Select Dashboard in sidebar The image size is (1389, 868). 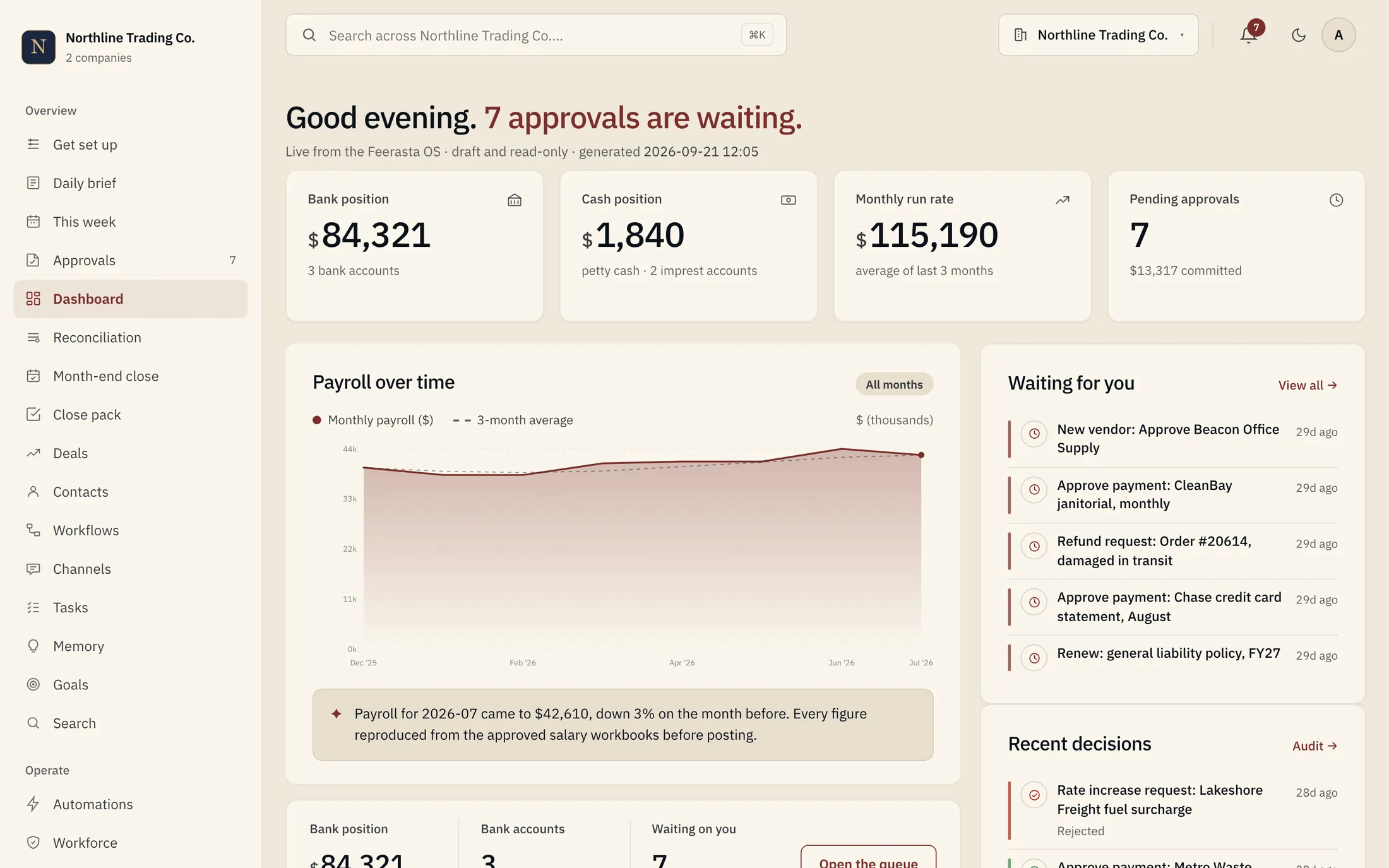pos(131,299)
